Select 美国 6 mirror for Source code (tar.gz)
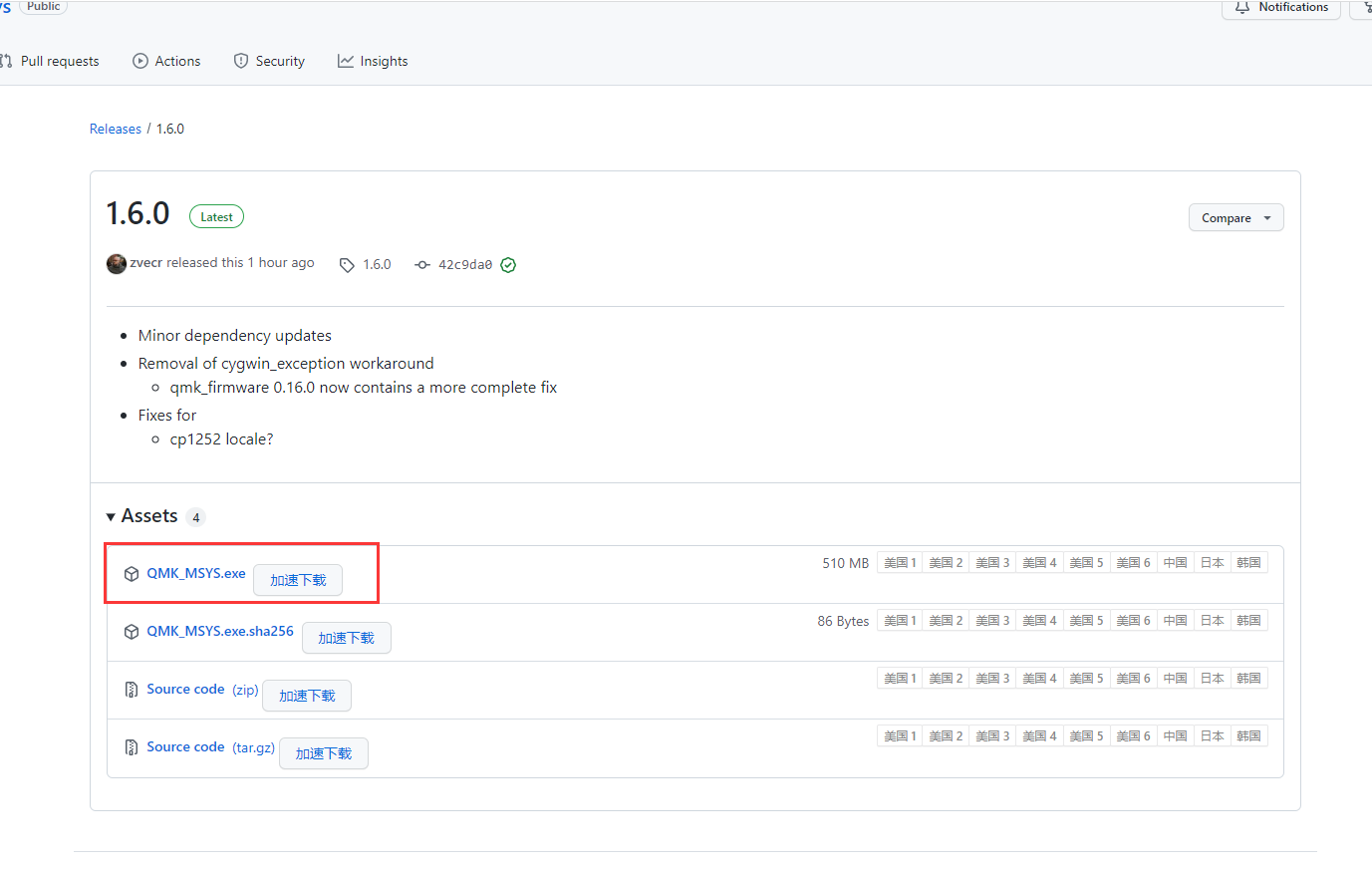This screenshot has width=1372, height=870. tap(1133, 736)
